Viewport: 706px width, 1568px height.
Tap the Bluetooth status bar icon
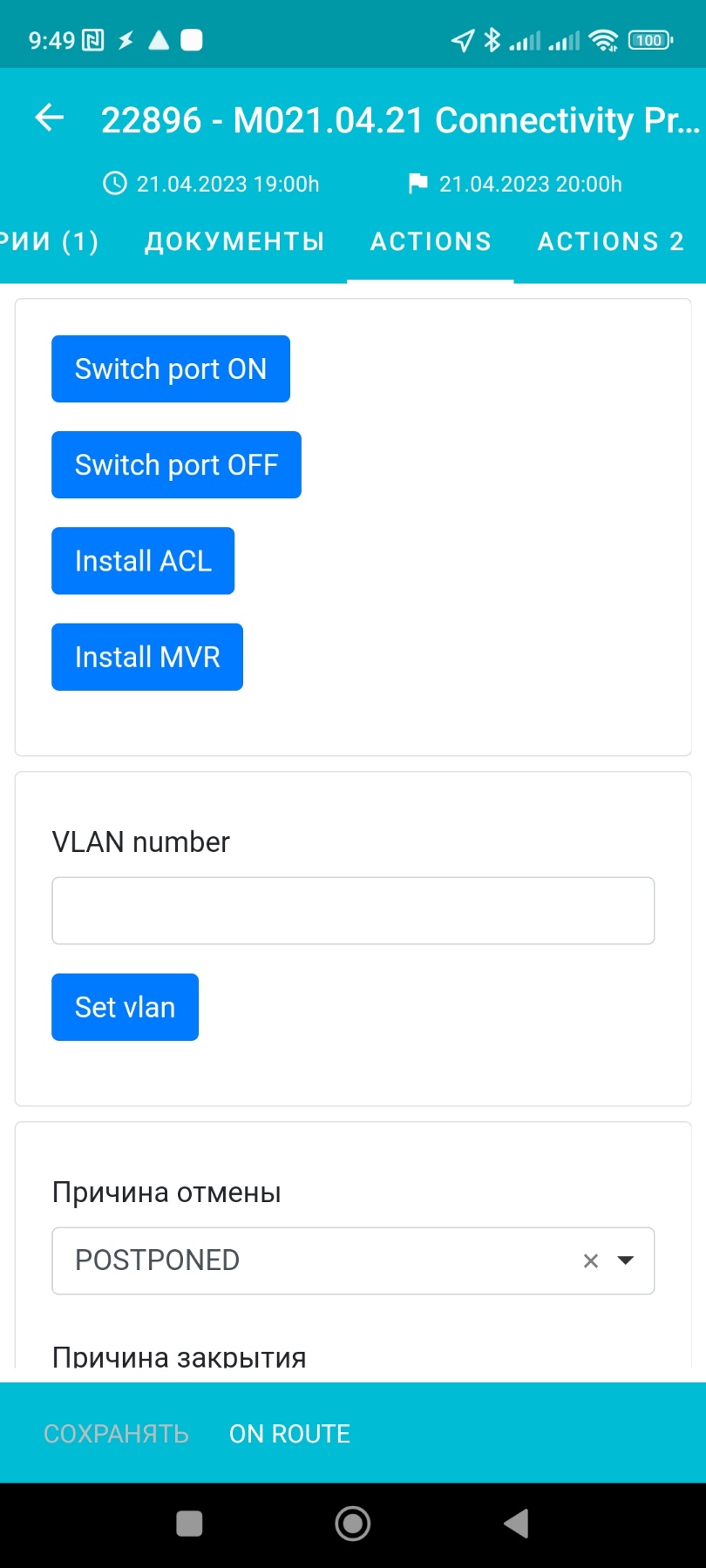pos(492,40)
